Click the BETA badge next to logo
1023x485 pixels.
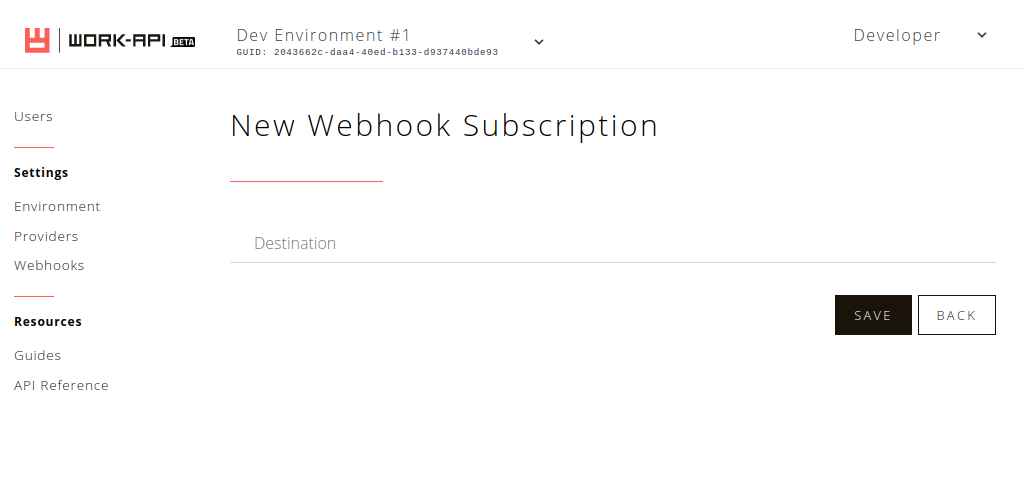coord(183,42)
